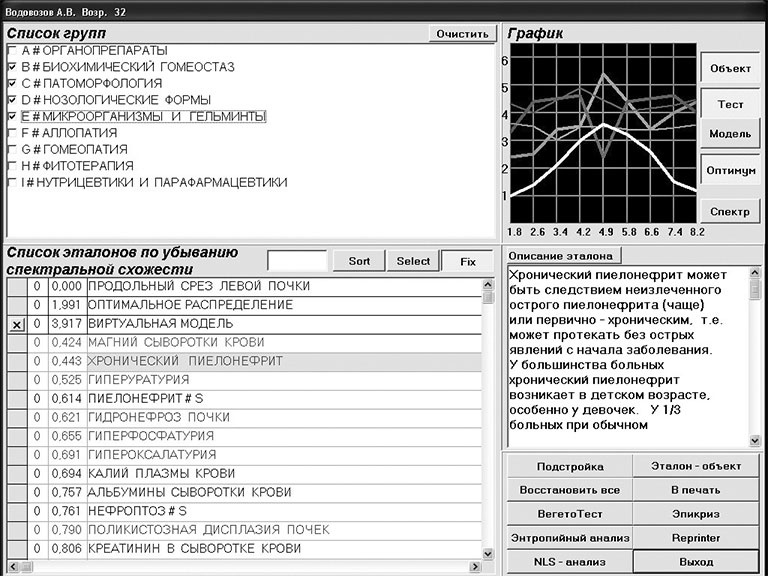This screenshot has height=576, width=768.
Task: Open the Спектр view button
Action: pyautogui.click(x=730, y=211)
